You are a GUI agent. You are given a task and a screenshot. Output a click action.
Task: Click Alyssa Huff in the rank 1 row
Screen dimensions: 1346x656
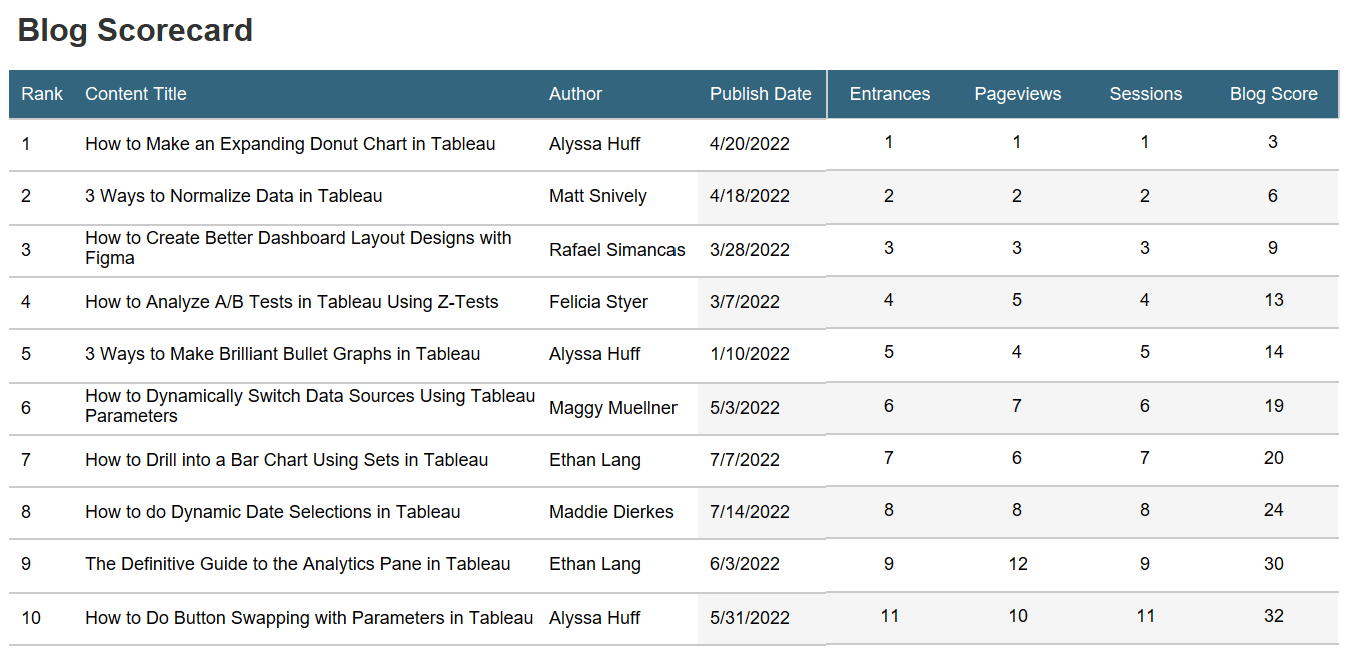595,144
